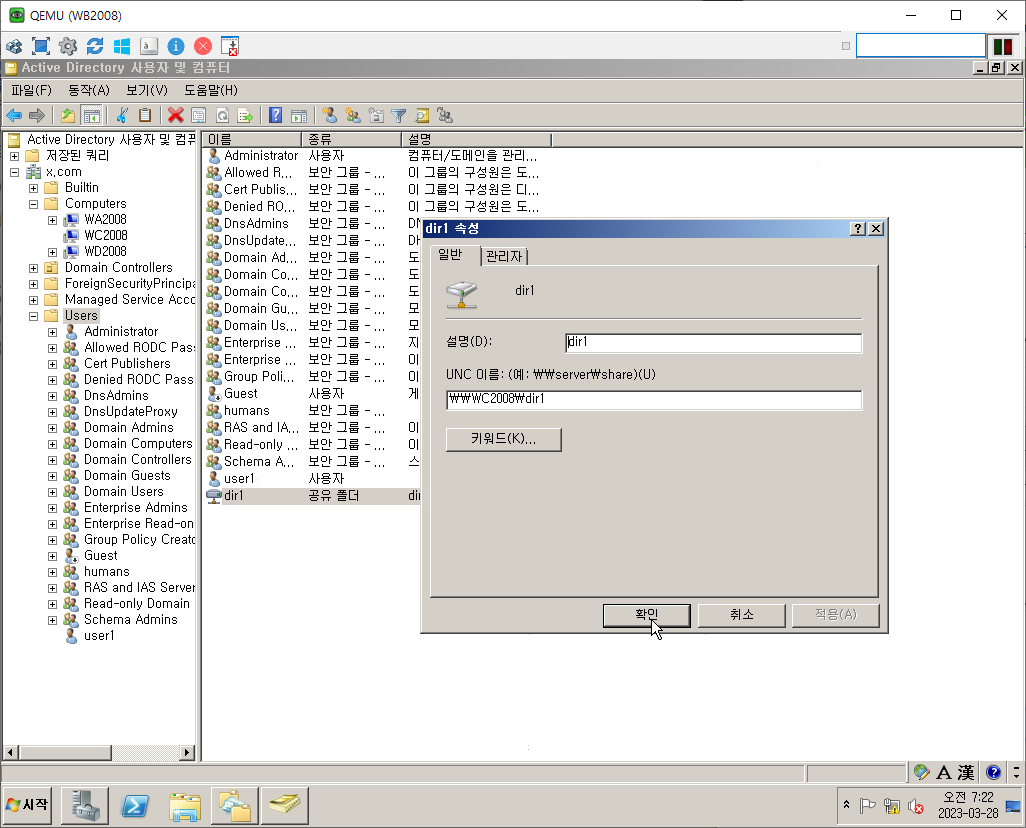Image resolution: width=1026 pixels, height=828 pixels.
Task: Toggle the console tree pane button
Action: pyautogui.click(x=92, y=116)
